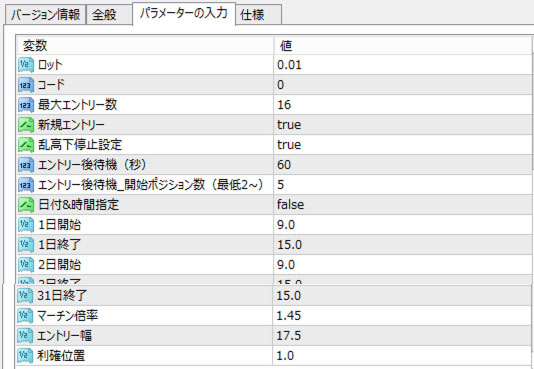This screenshot has height=369, width=534.
Task: Open the 全般 tab
Action: [109, 15]
